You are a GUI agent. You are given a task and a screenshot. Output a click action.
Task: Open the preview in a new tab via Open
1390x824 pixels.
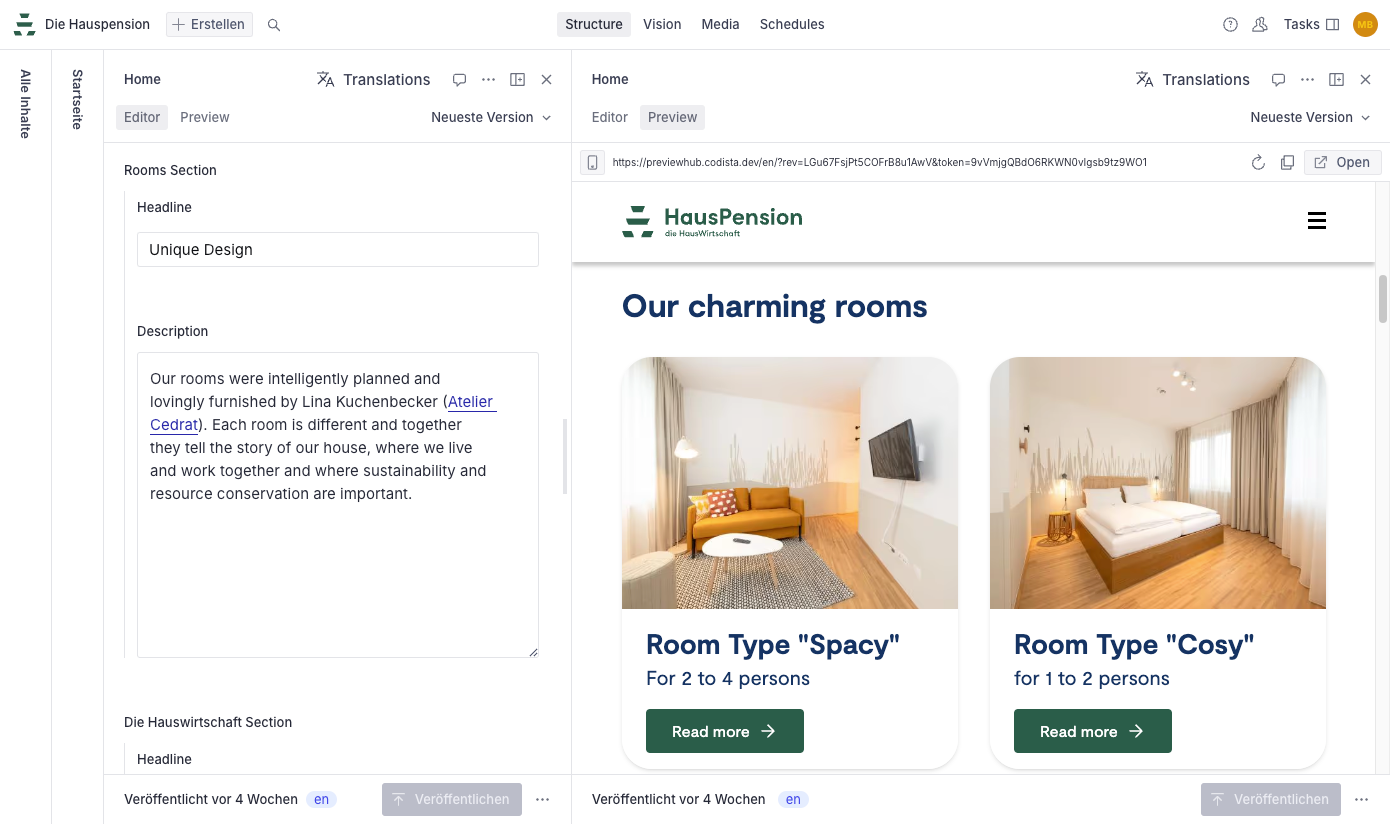[1342, 162]
